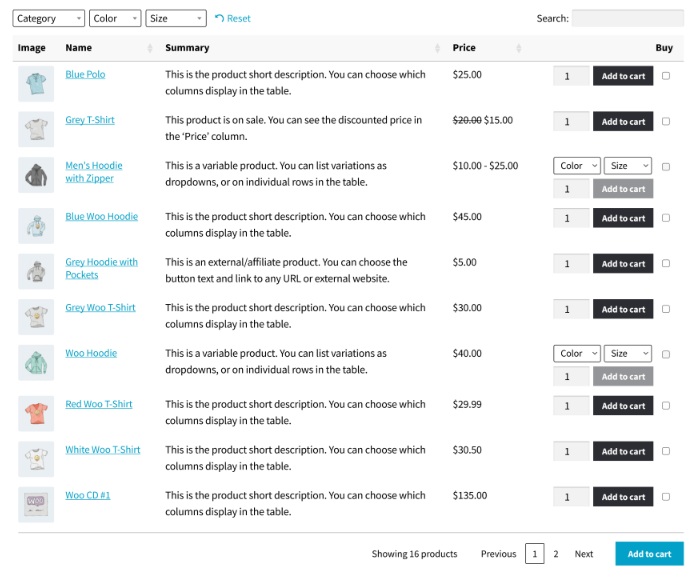695x584 pixels.
Task: Sort table by Name column arrows
Action: (150, 48)
